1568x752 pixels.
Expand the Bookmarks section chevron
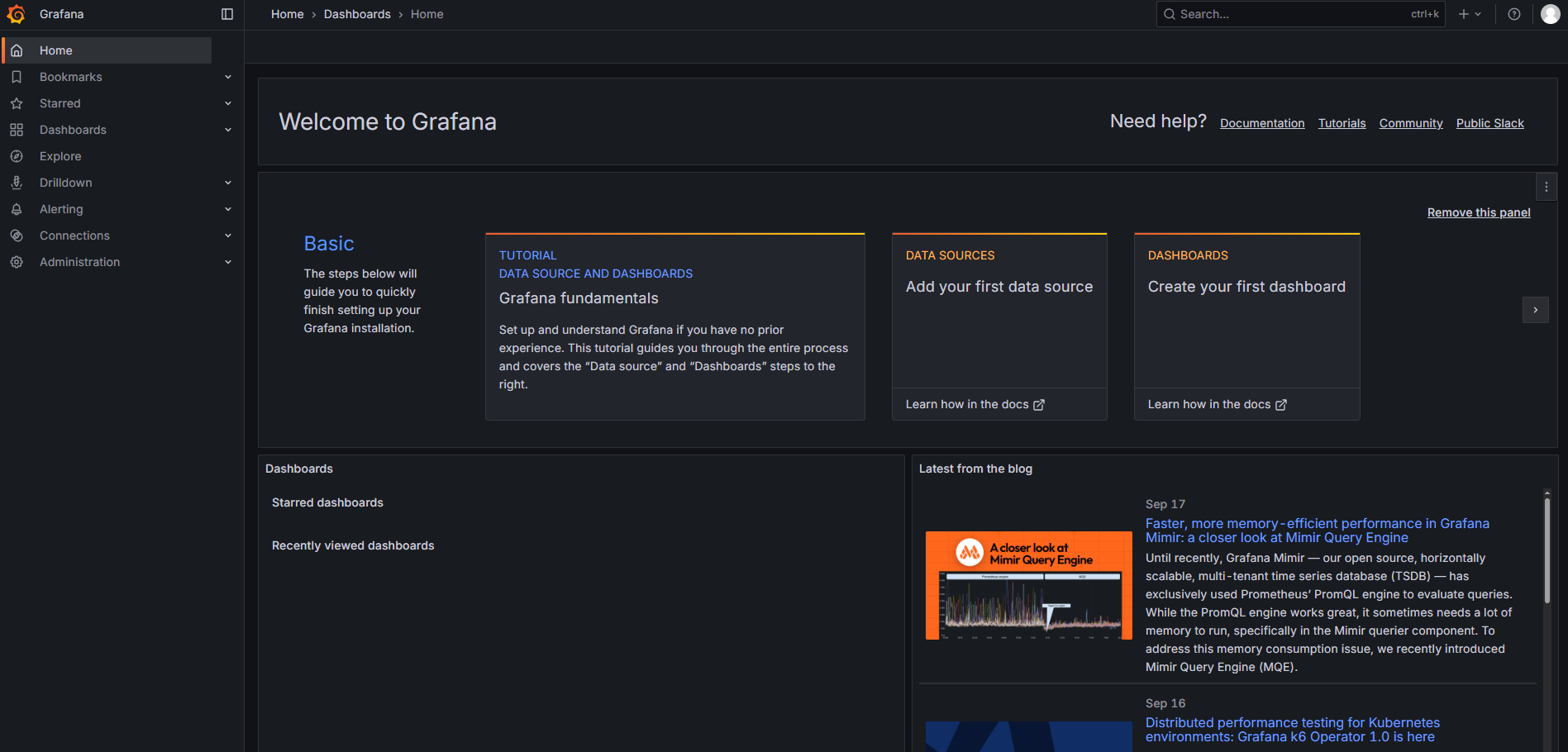228,77
